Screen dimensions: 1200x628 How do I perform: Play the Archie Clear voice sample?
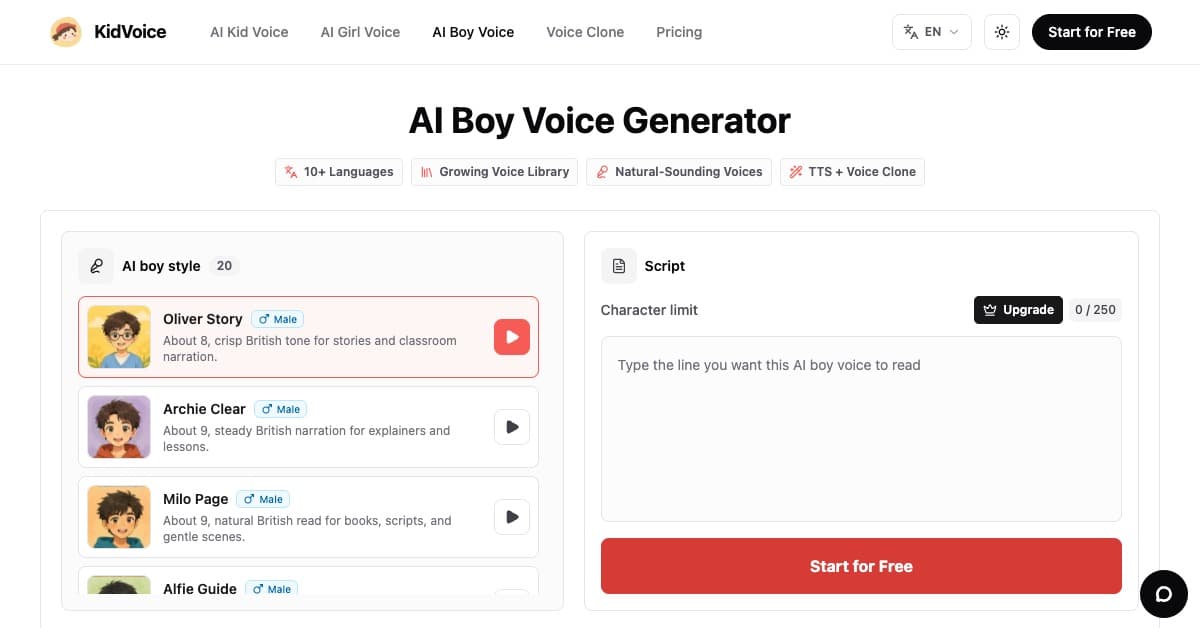click(512, 427)
